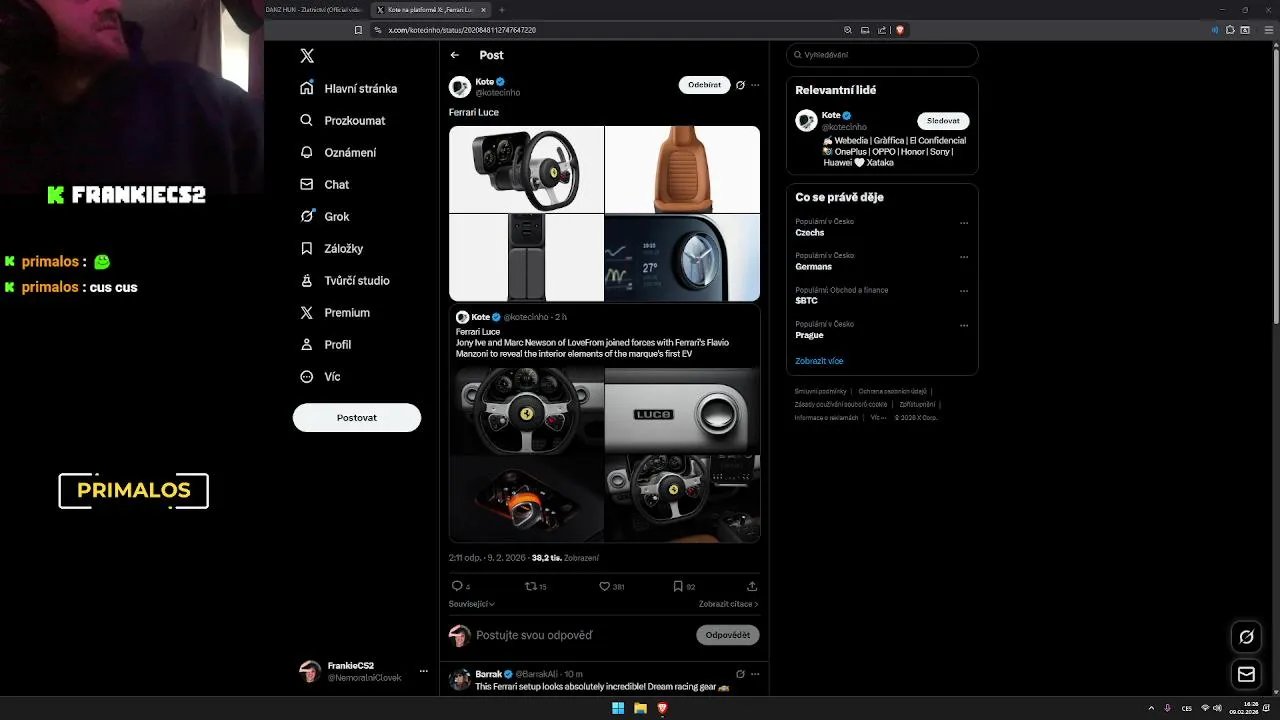Viewport: 1280px width, 720px height.
Task: Click page vertical scrollbar
Action: point(1275,185)
